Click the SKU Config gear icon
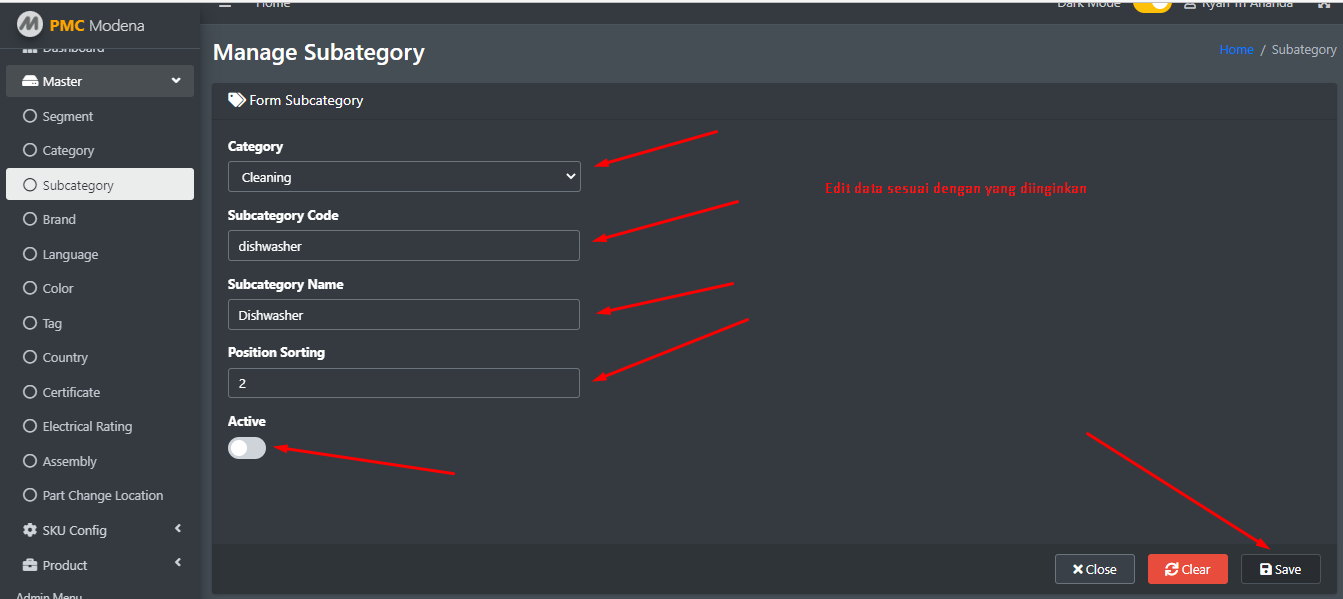The image size is (1343, 599). tap(30, 530)
